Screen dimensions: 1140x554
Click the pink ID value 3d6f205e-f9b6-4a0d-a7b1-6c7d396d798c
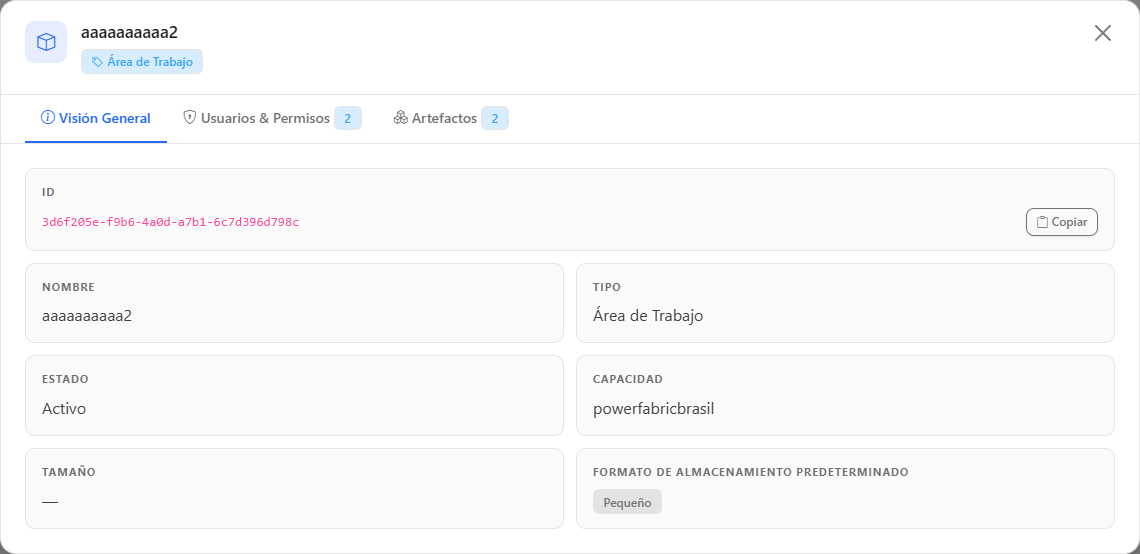[170, 222]
